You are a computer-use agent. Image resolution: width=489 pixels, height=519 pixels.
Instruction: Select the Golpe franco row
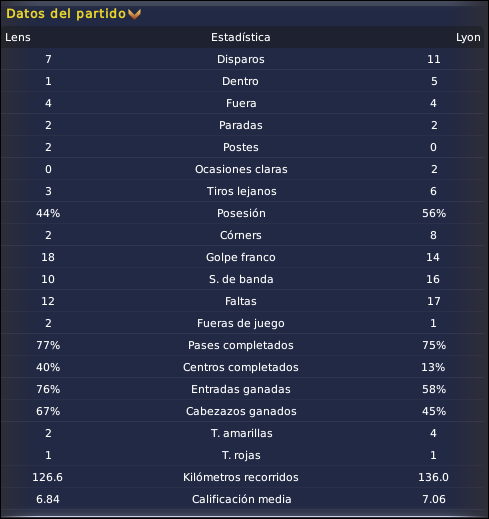pos(242,257)
